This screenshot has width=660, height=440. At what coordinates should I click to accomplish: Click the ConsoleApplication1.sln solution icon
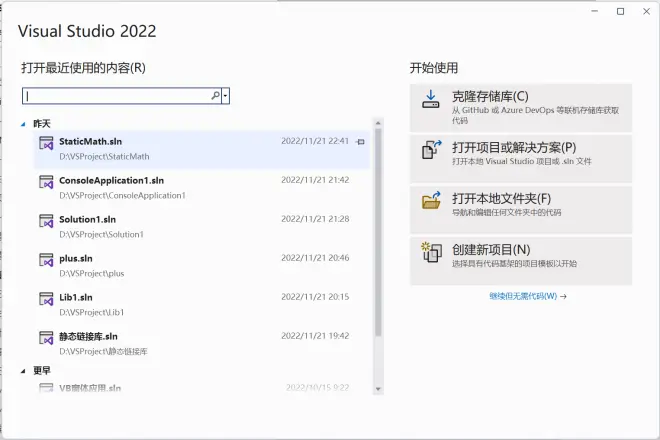pyautogui.click(x=46, y=182)
